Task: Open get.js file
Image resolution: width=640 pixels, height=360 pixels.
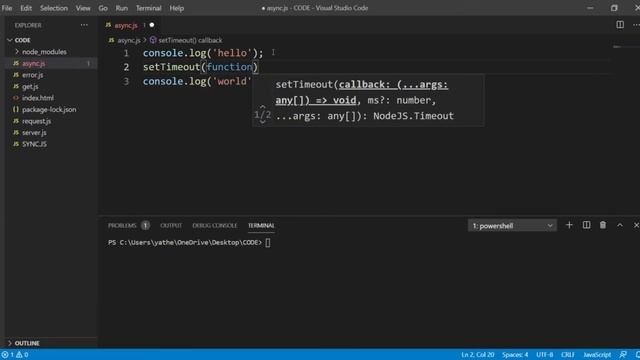Action: pyautogui.click(x=51, y=86)
